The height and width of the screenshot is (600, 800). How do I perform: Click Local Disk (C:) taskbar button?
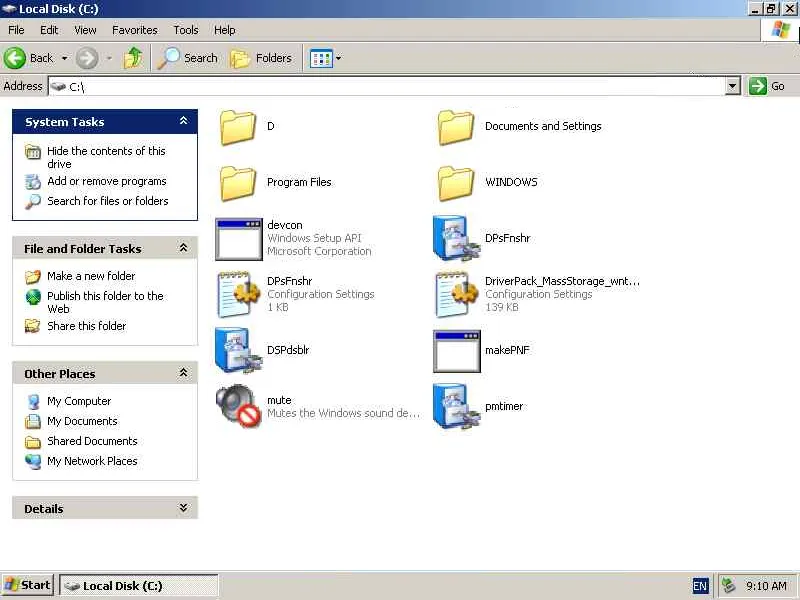139,586
